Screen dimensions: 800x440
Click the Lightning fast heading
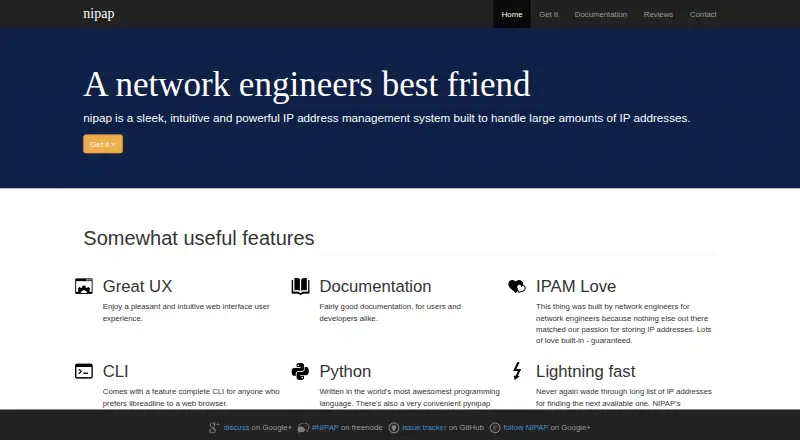585,371
